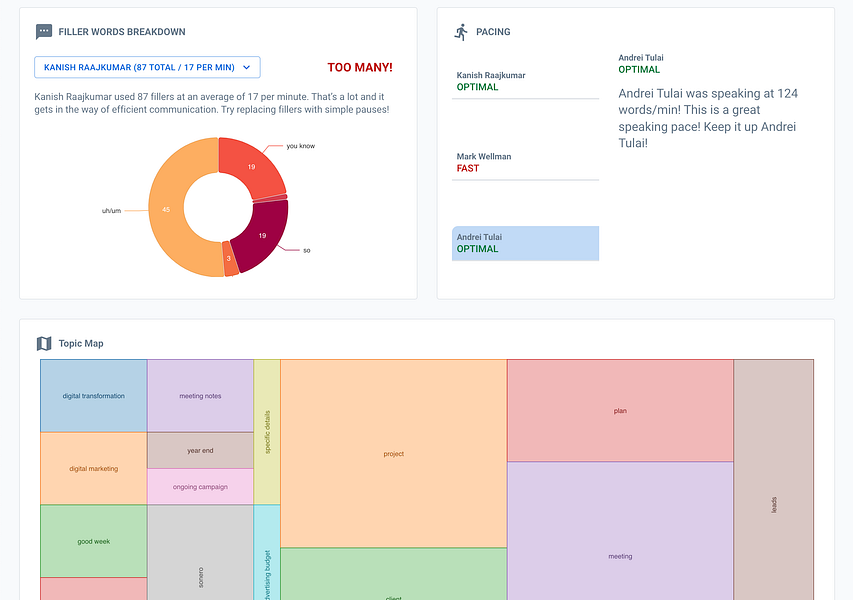
Task: Click the 'good week' topic tile
Action: (x=94, y=541)
